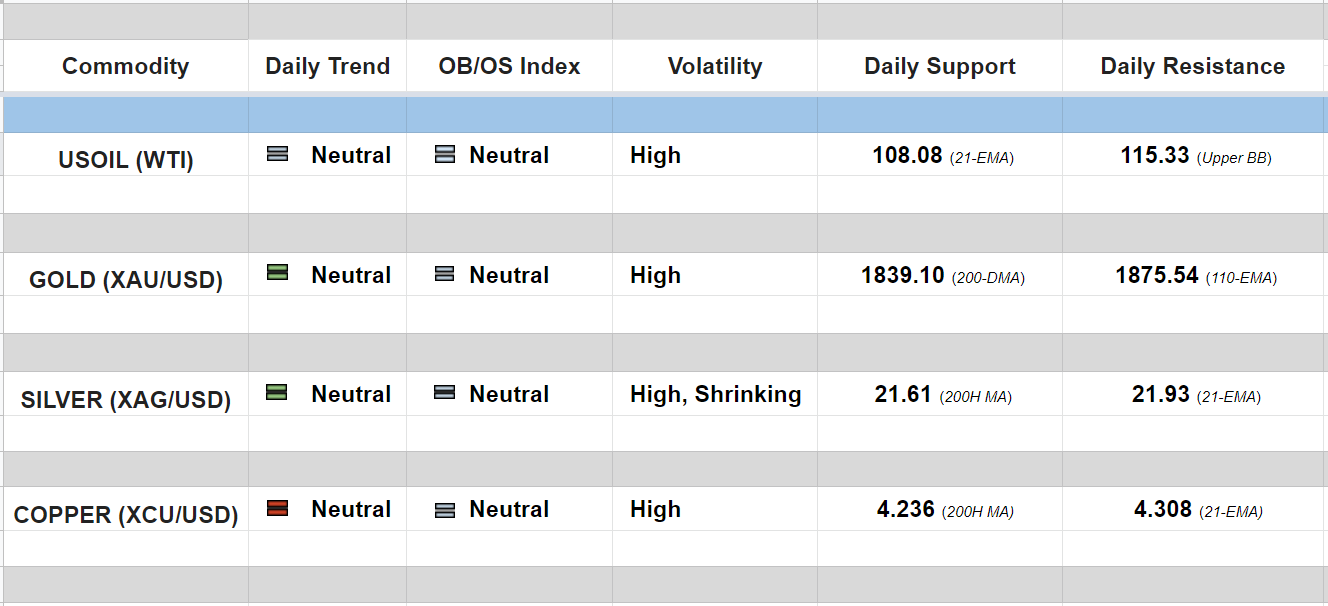Select copper resistance value 4.308
Viewport: 1328px width, 606px height.
click(x=1162, y=509)
